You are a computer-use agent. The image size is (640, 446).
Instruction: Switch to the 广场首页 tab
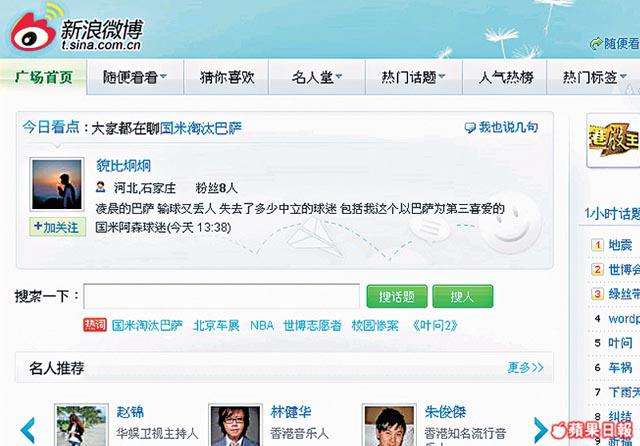(43, 77)
